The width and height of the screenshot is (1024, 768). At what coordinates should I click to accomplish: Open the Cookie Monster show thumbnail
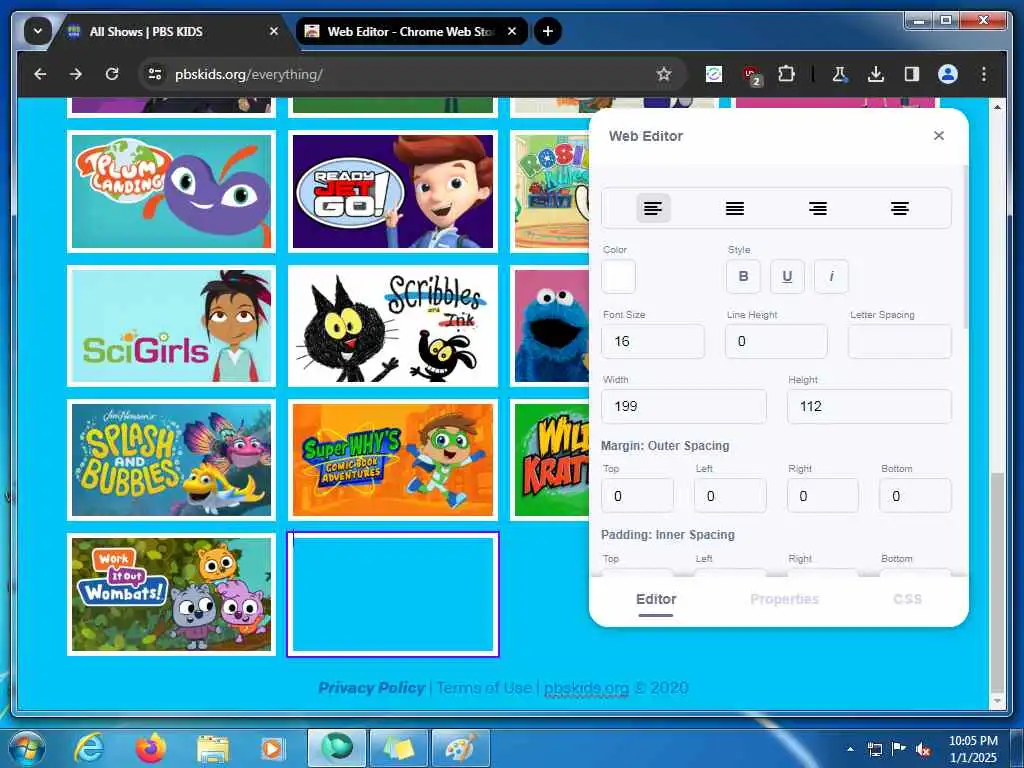click(550, 326)
